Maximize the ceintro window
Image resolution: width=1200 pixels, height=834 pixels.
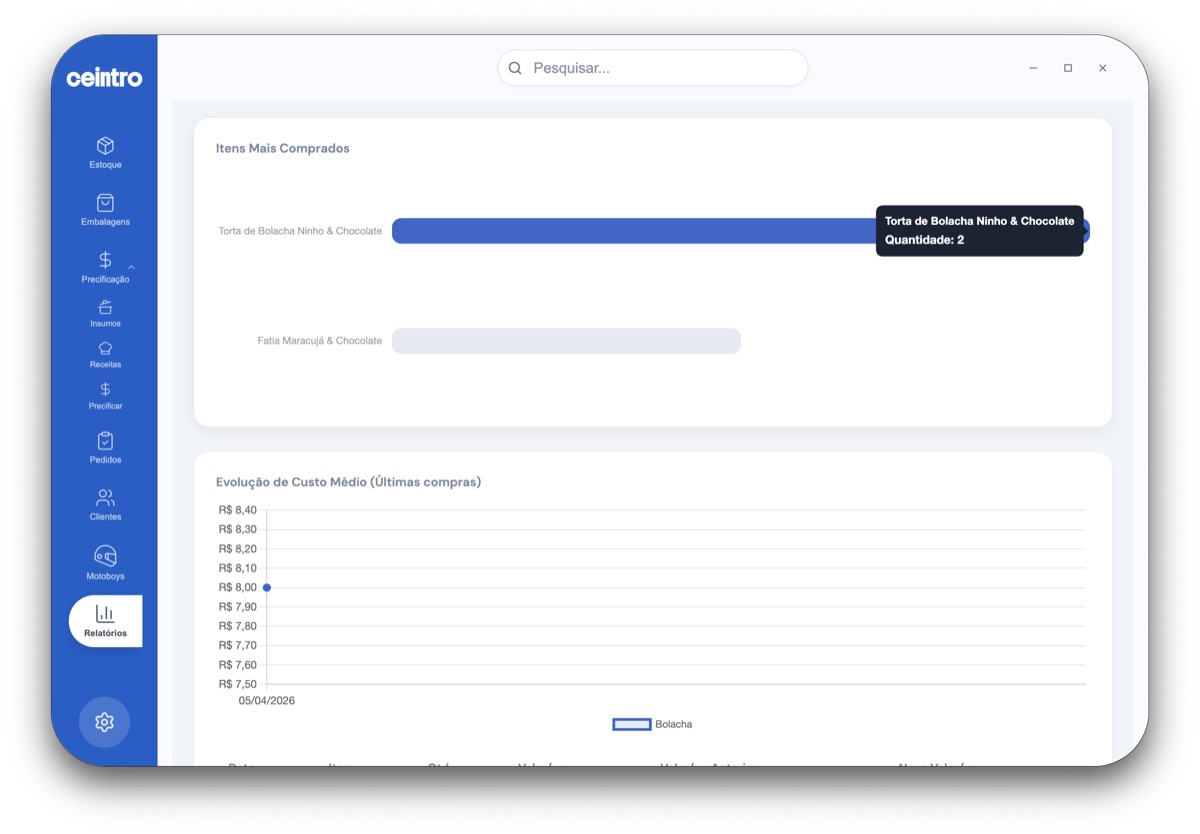point(1068,68)
